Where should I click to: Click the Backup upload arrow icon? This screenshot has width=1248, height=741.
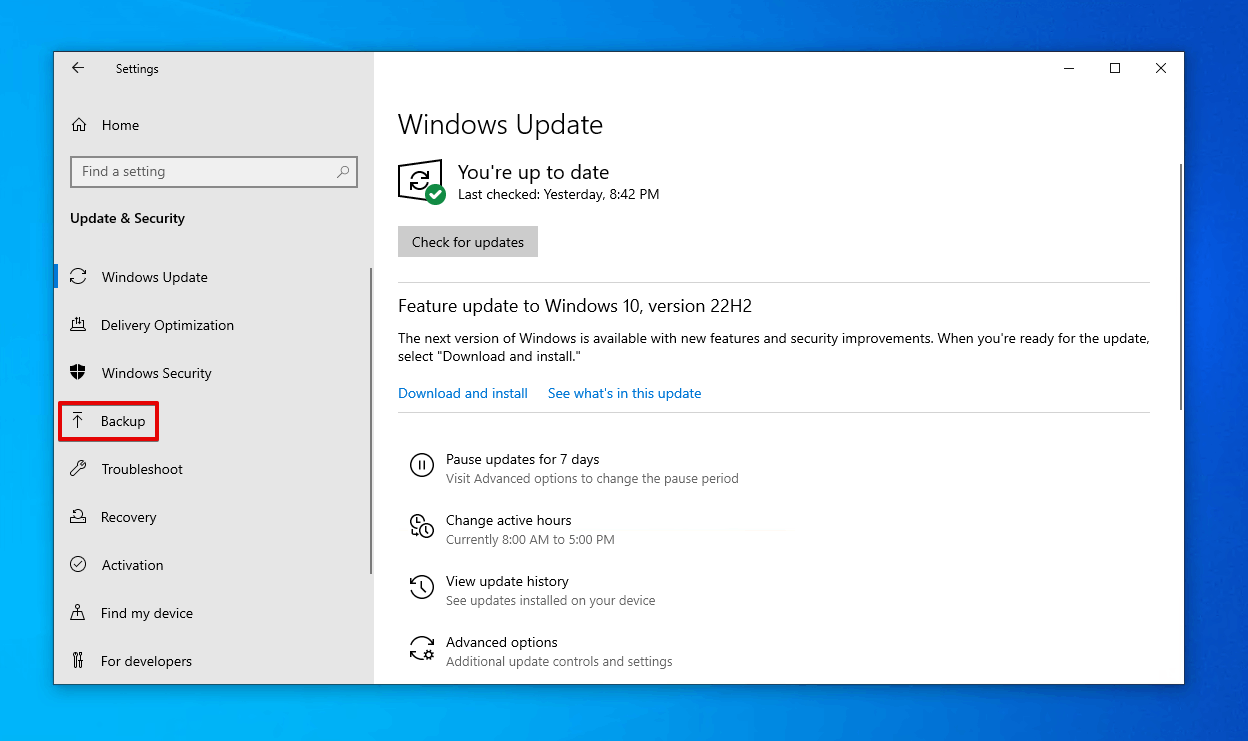[x=78, y=421]
